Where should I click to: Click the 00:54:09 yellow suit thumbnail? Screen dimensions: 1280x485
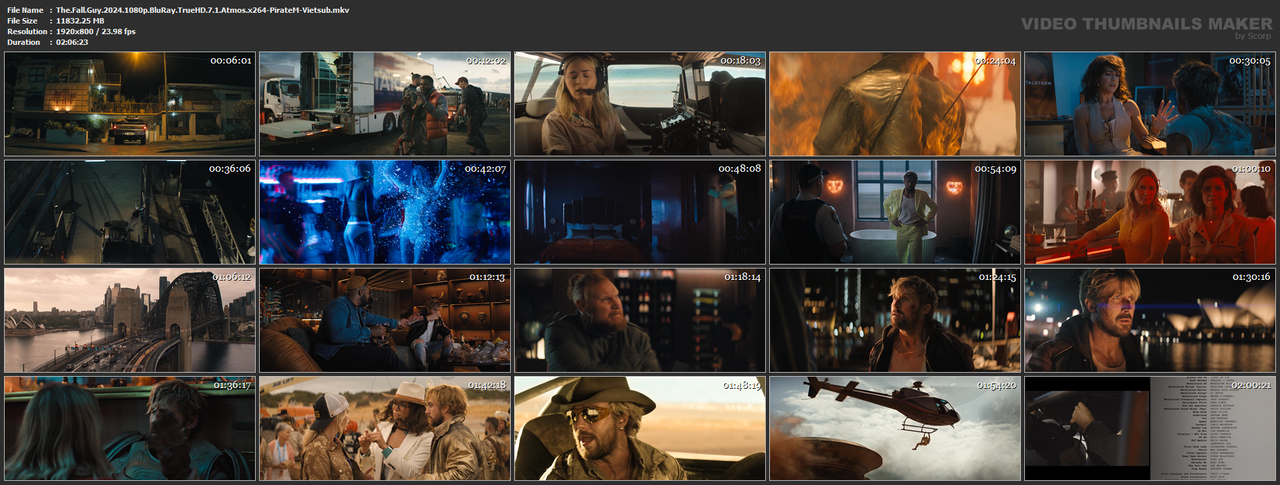tap(895, 212)
